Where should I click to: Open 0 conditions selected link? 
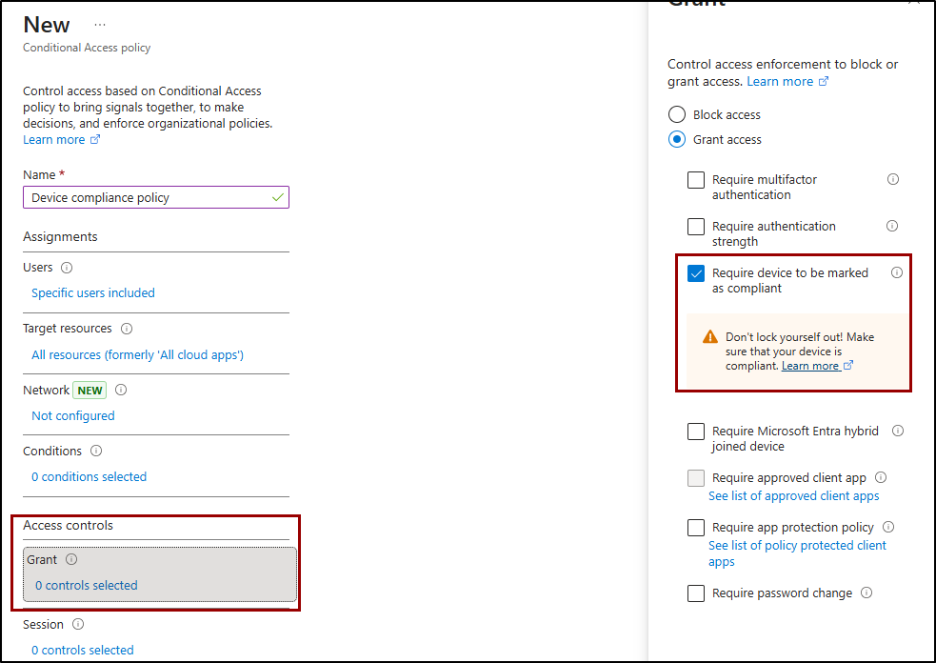[x=89, y=477]
